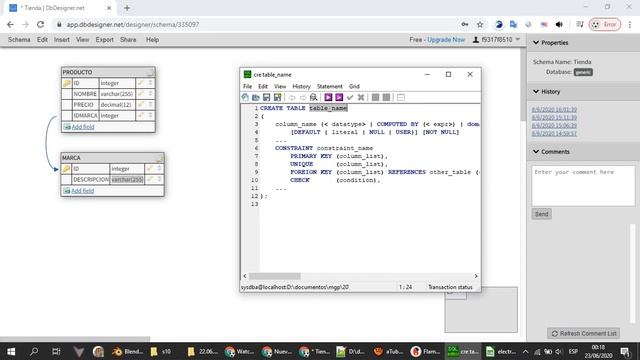The image size is (640, 360).
Task: Click the undo arrow in SQL editor toolbar
Action: [x=292, y=98]
